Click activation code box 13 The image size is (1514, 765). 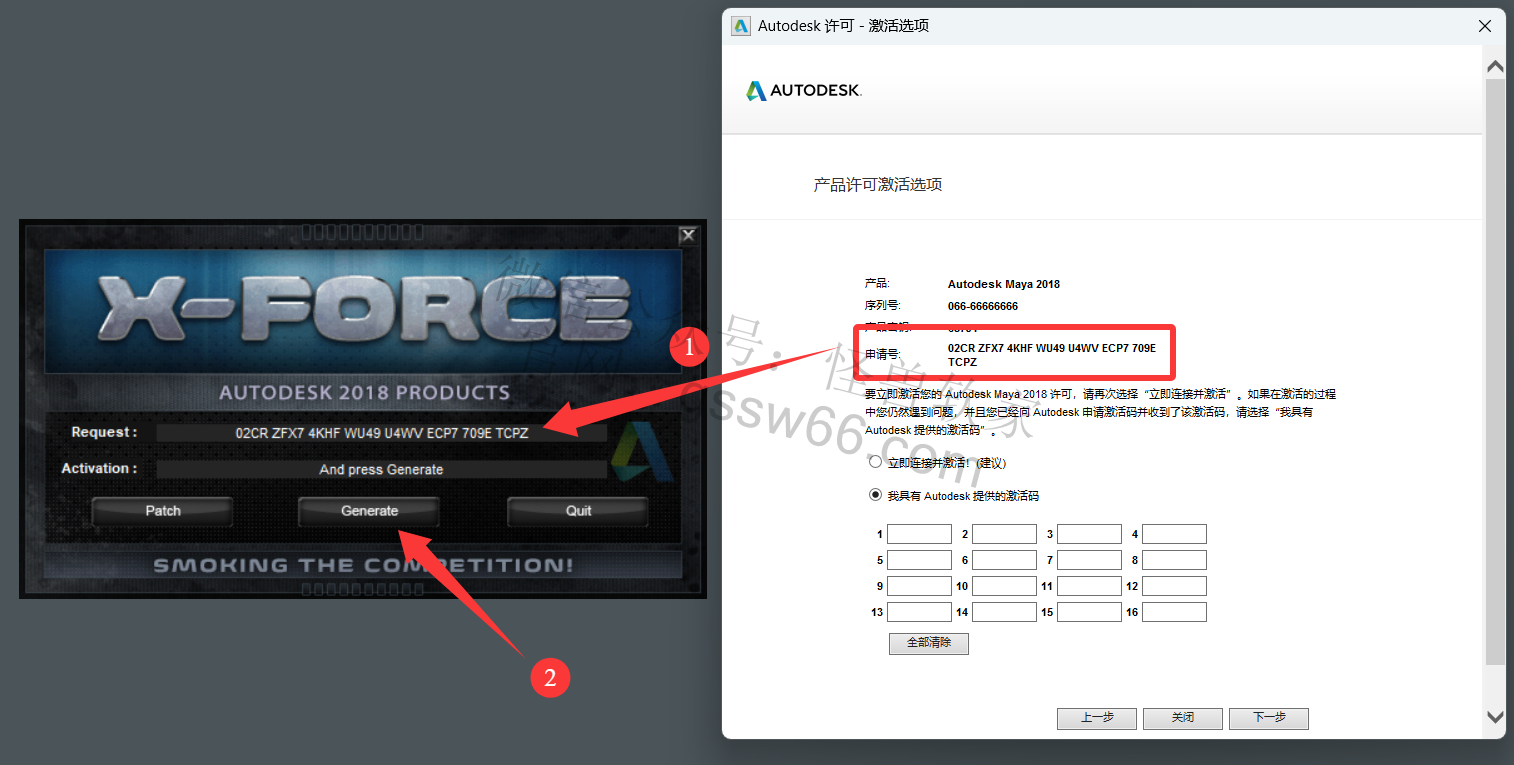[x=919, y=612]
